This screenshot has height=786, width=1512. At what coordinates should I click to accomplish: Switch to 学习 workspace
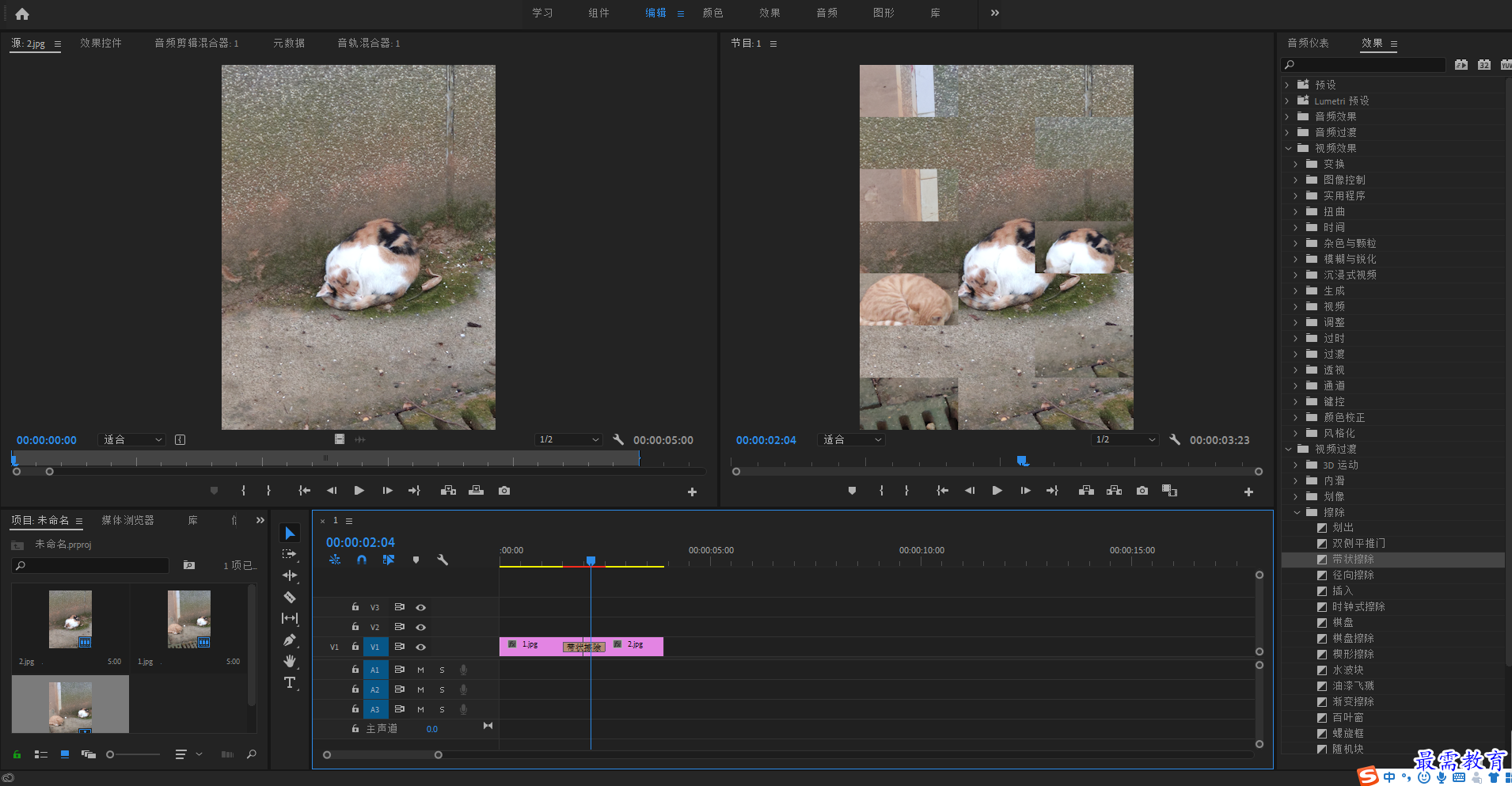point(542,13)
